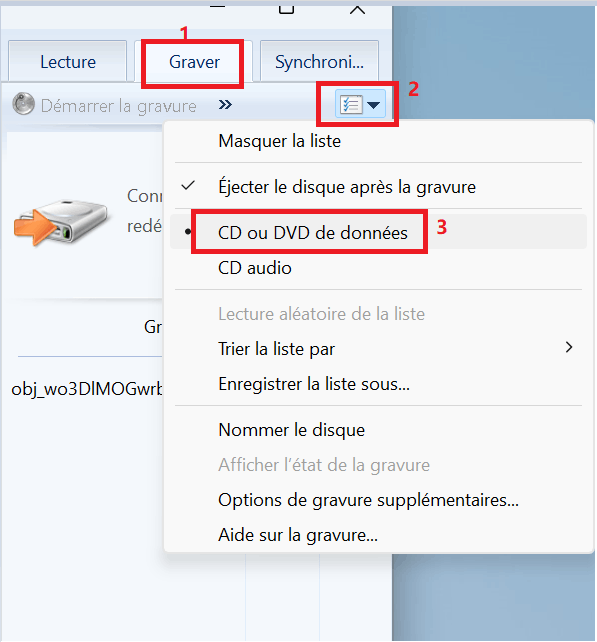Viewport: 597px width, 642px height.
Task: Open the Synchroni... tab
Action: pos(319,62)
